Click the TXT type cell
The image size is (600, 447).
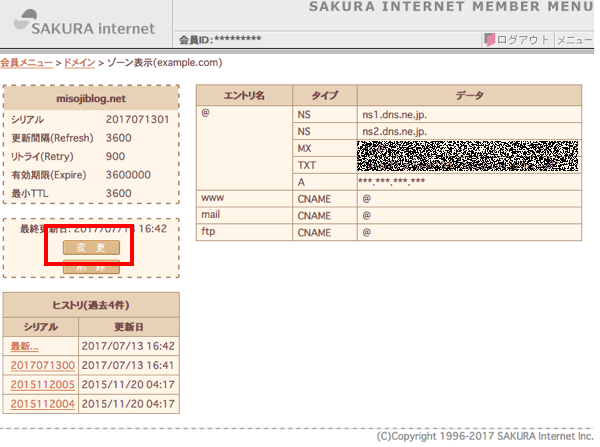coord(324,165)
